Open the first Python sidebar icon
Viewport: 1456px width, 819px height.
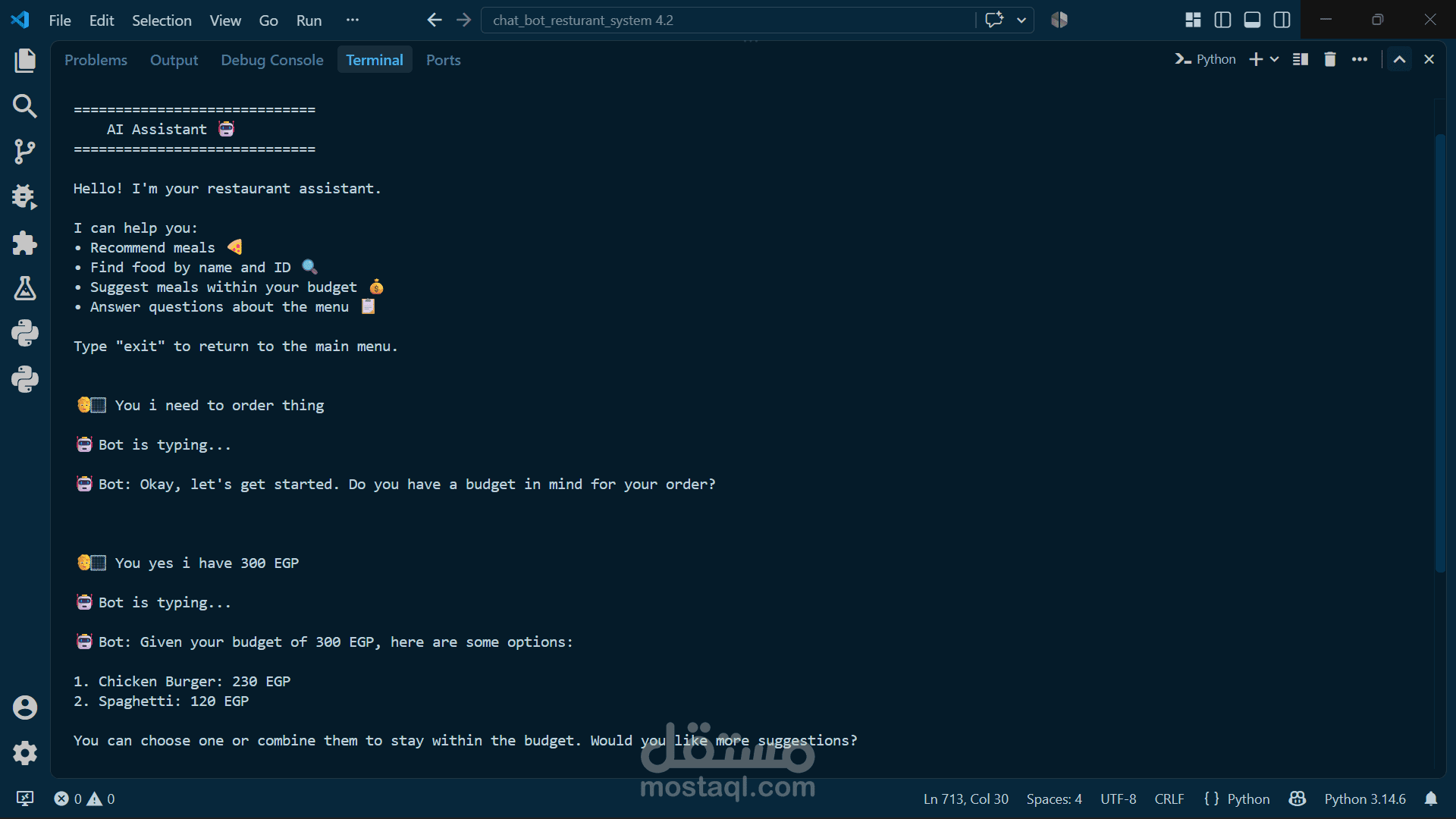click(x=25, y=334)
